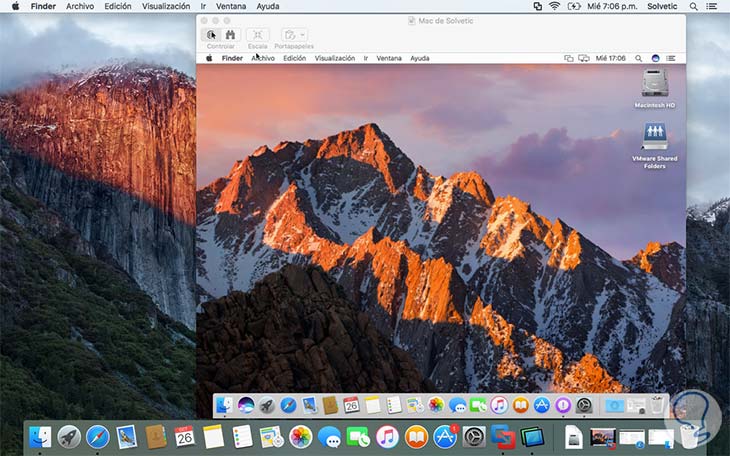Image resolution: width=730 pixels, height=456 pixels.
Task: Open Spotlight search in remote menu bar
Action: tap(639, 58)
